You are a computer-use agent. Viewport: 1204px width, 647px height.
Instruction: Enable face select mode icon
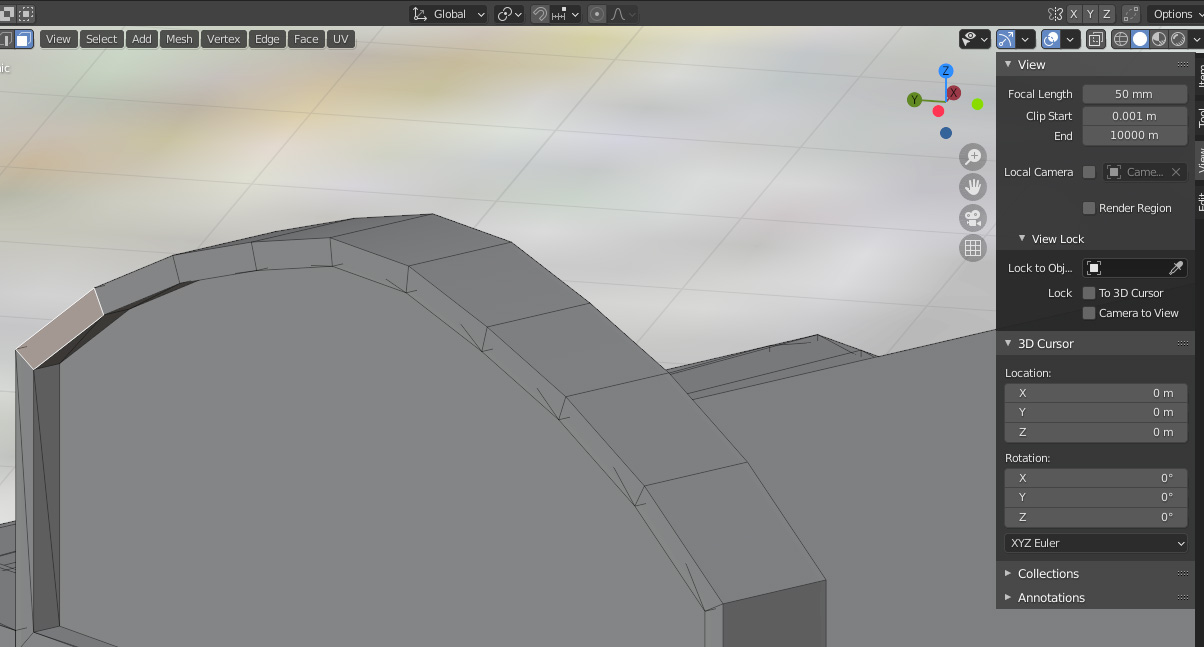pyautogui.click(x=23, y=39)
